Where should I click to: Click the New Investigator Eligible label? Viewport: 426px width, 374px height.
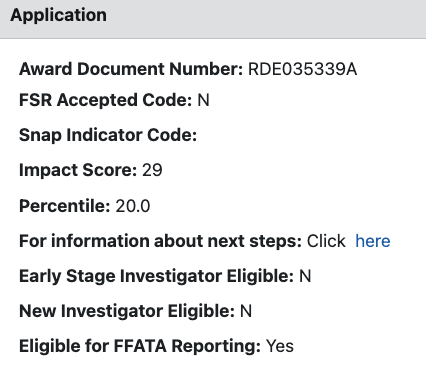point(127,311)
